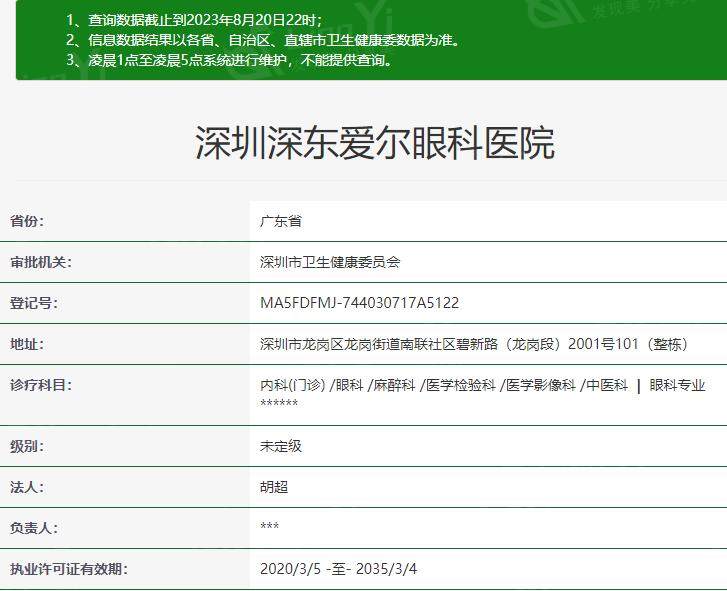Click the legal person name 胡超
This screenshot has width=727, height=591.
coord(274,487)
